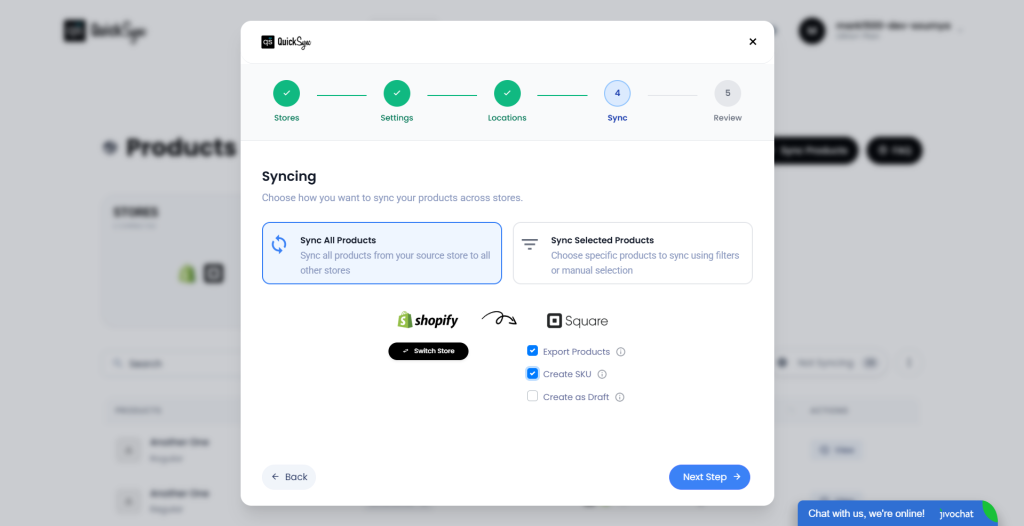
Task: Show info for Create as Draft
Action: click(620, 397)
